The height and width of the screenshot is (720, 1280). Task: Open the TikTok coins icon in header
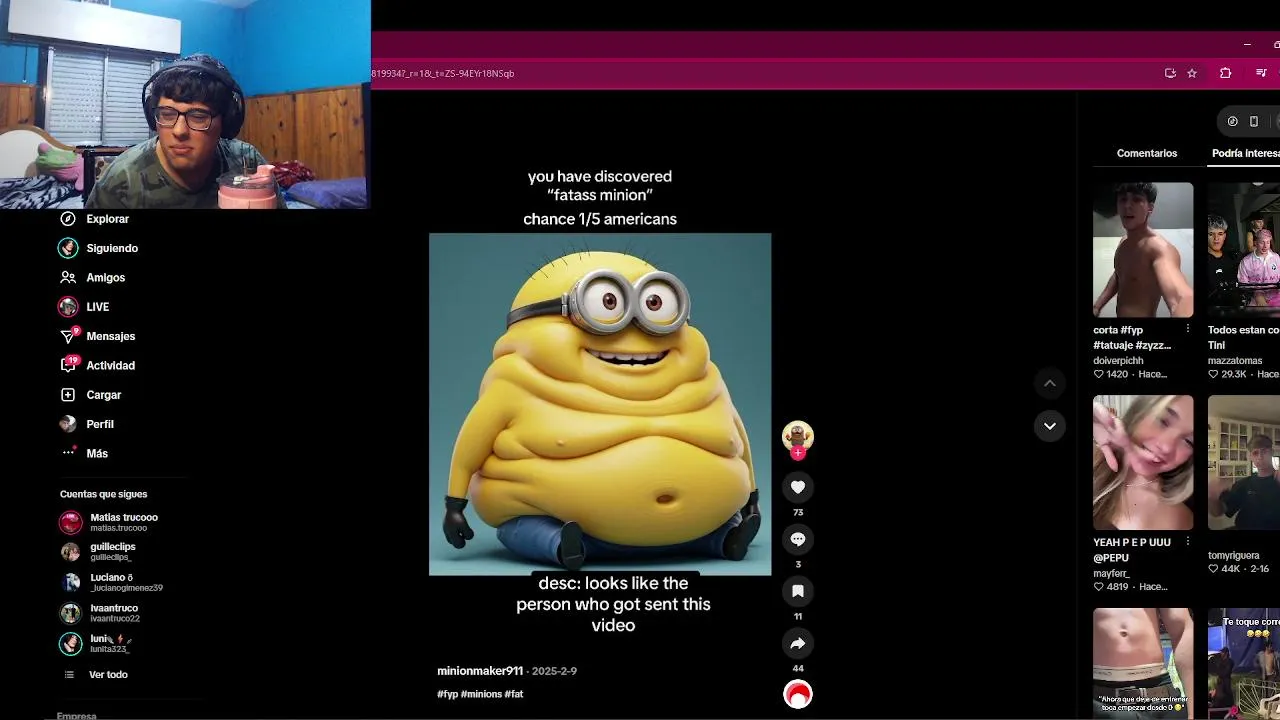coord(1232,121)
